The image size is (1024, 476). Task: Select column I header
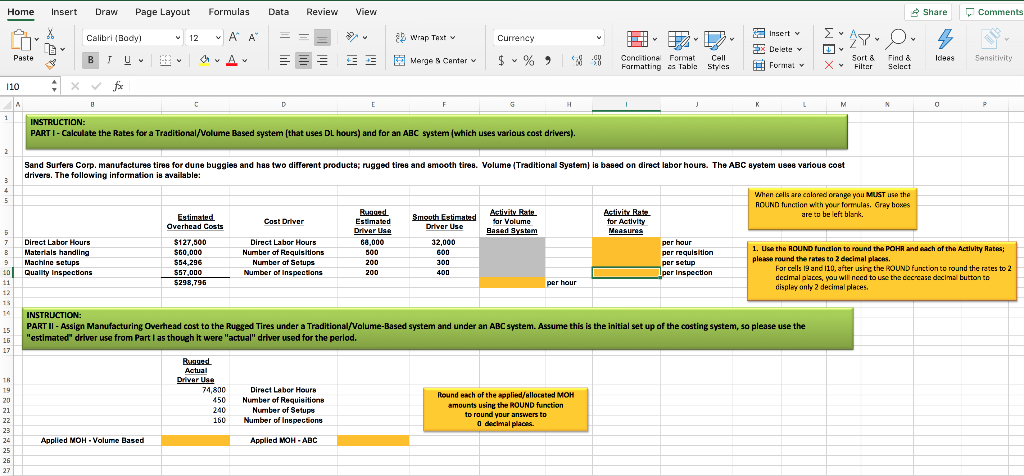tap(626, 103)
